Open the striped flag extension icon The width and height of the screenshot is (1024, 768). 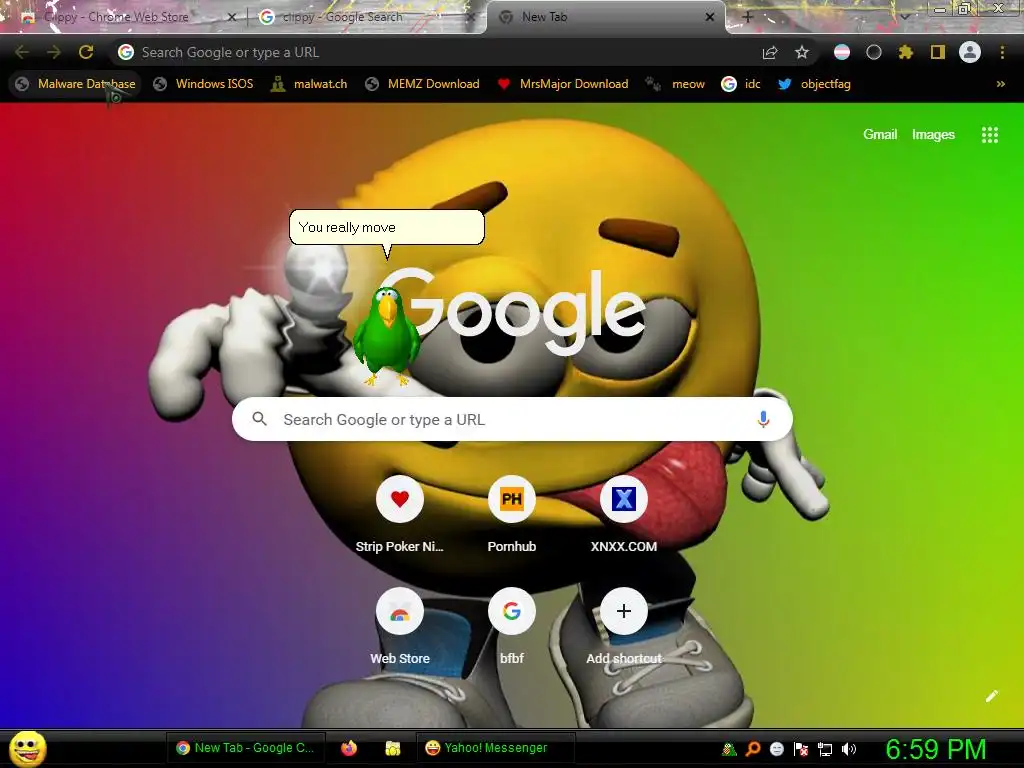(x=842, y=52)
